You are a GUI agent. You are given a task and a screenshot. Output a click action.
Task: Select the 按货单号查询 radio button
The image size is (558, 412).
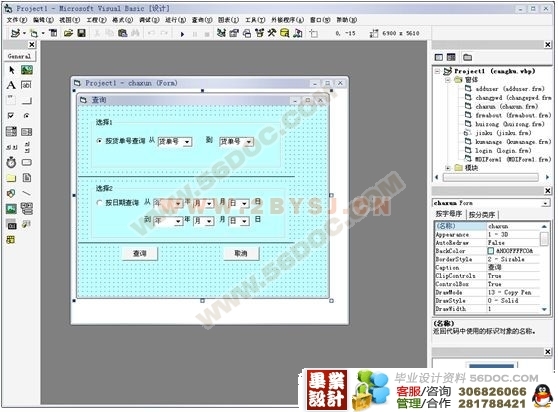[x=99, y=141]
